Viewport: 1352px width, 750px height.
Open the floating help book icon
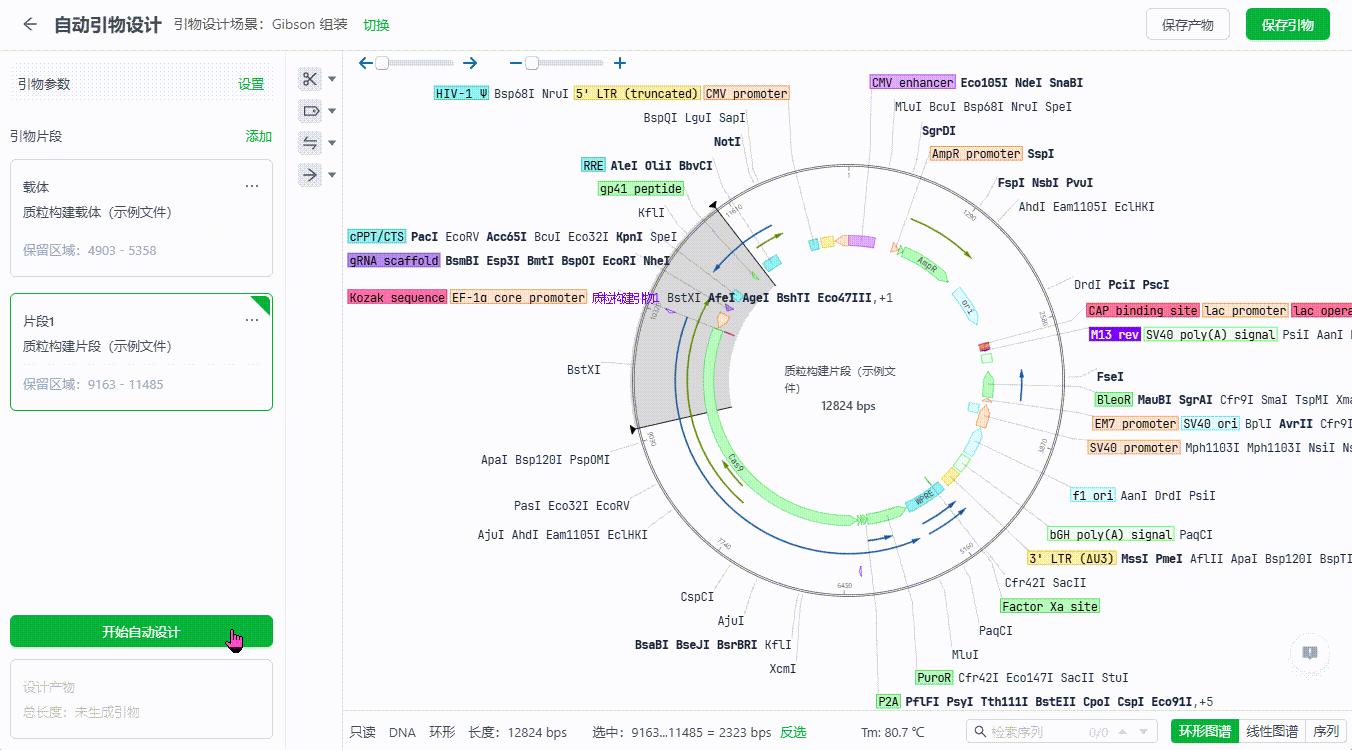point(1309,653)
